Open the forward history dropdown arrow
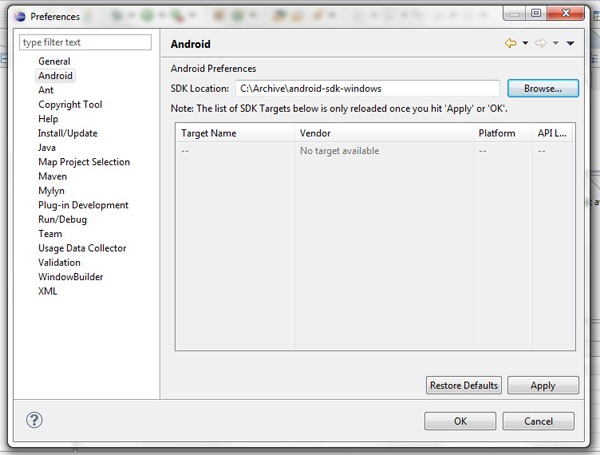The image size is (600, 455). 556,43
